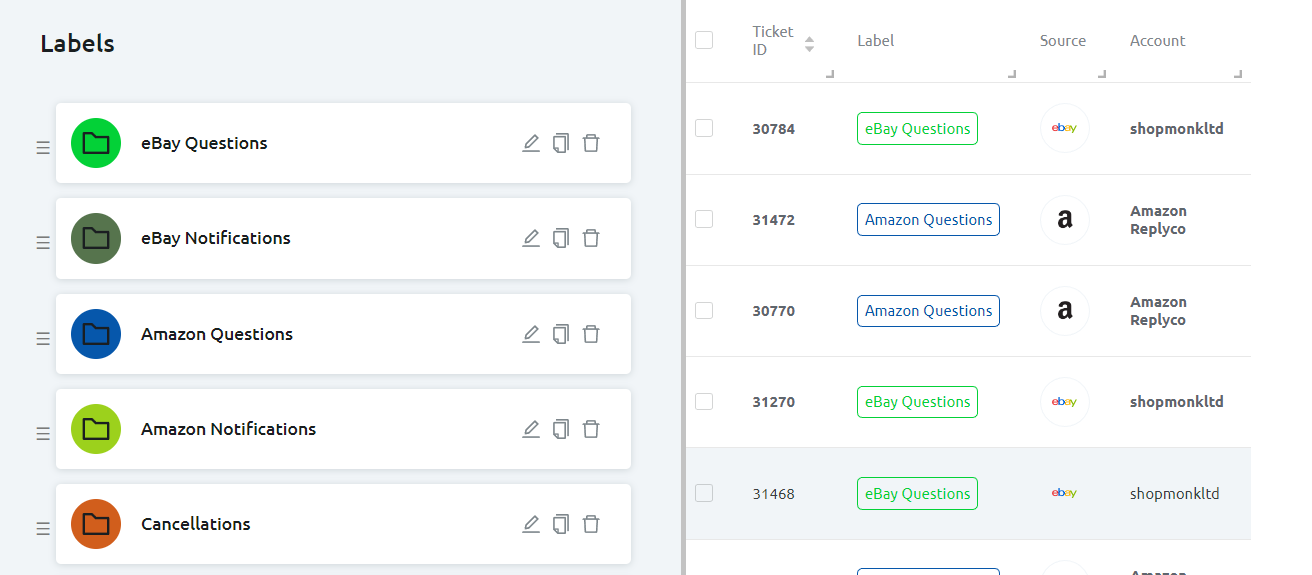Click the Source column header
Viewport: 1312px width, 575px height.
(1062, 41)
